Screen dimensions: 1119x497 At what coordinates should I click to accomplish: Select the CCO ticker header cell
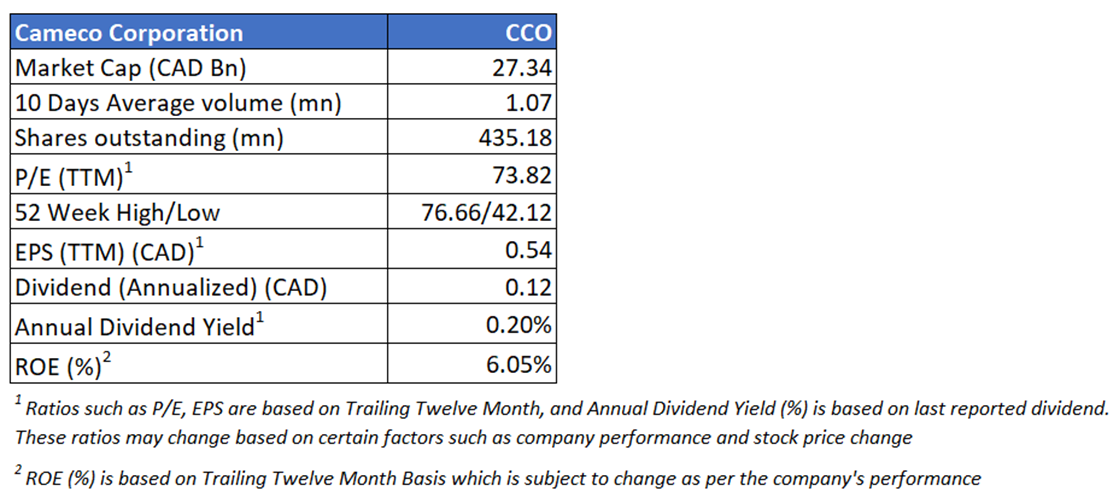528,32
